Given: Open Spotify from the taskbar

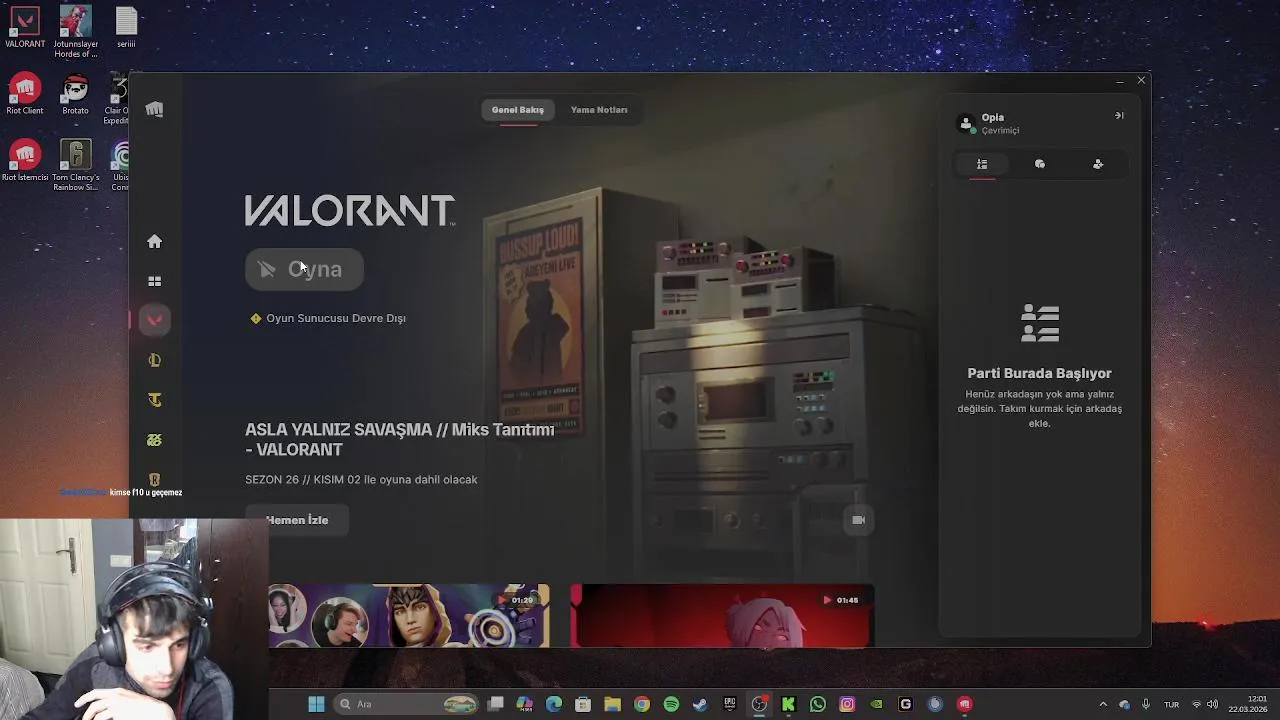Looking at the screenshot, I should pyautogui.click(x=671, y=704).
